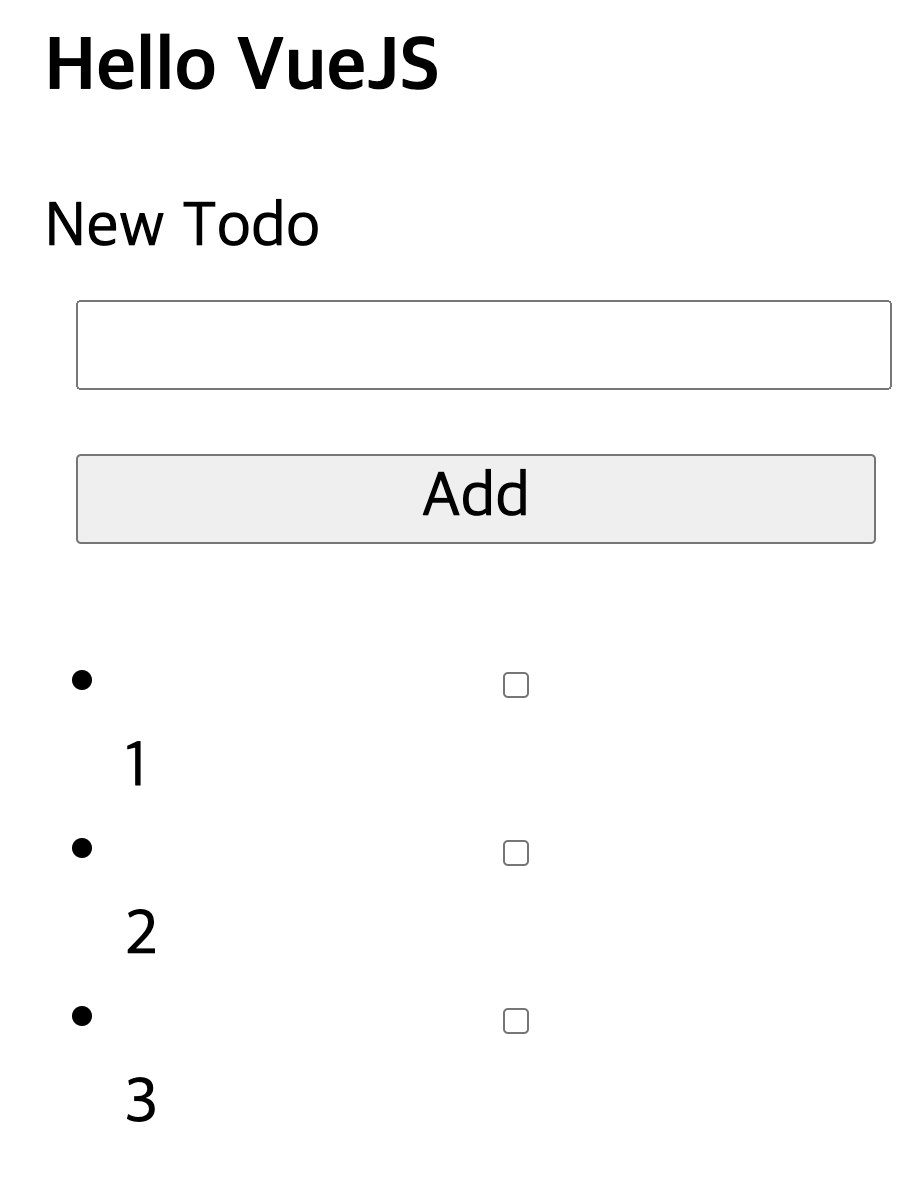Click the New Todo label
Viewport: 908px width, 1184px height.
[x=181, y=223]
